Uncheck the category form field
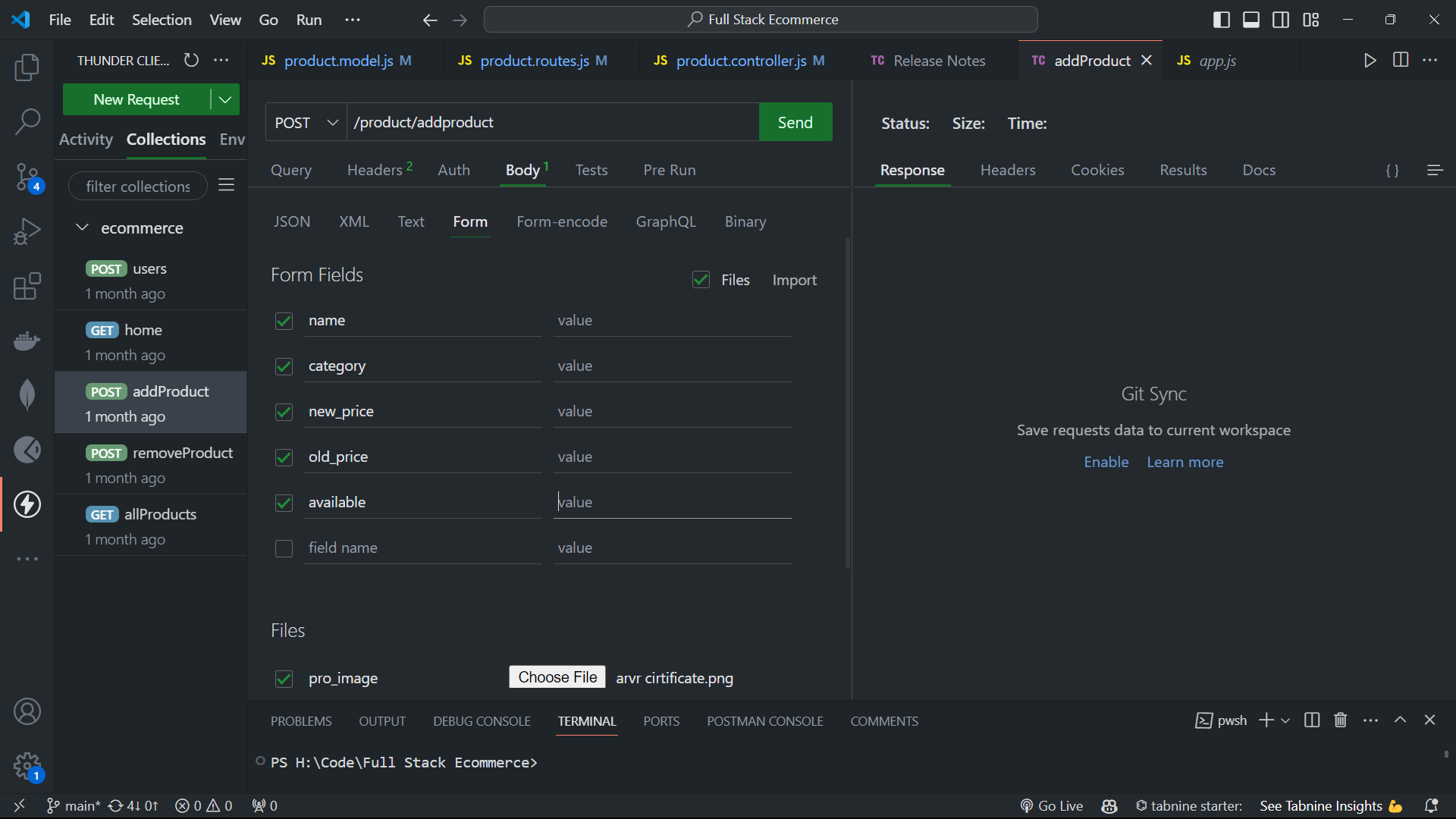Image resolution: width=1456 pixels, height=819 pixels. [284, 366]
